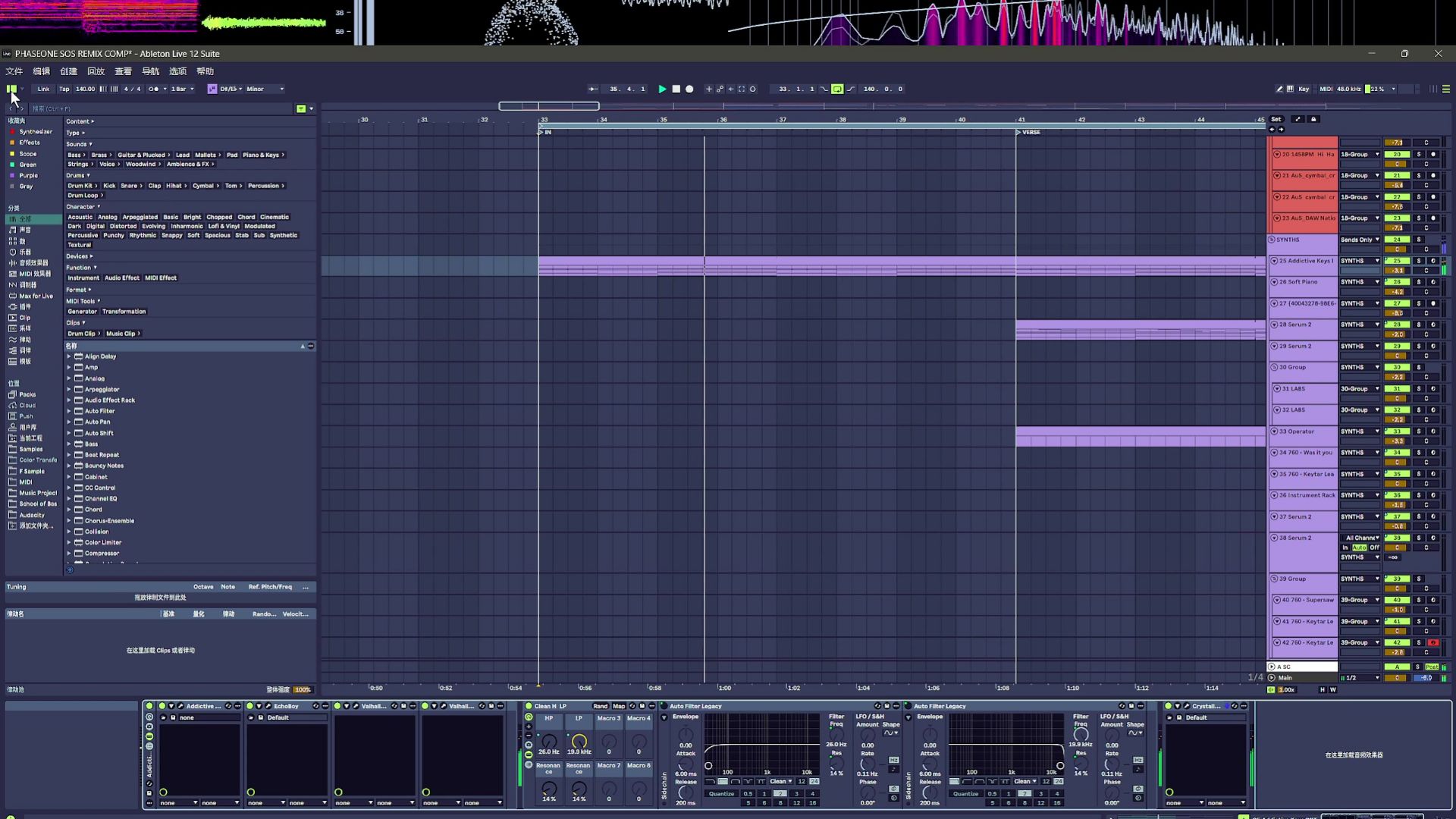Click the green browser filter toggle icon
The image size is (1456, 819).
tap(301, 108)
